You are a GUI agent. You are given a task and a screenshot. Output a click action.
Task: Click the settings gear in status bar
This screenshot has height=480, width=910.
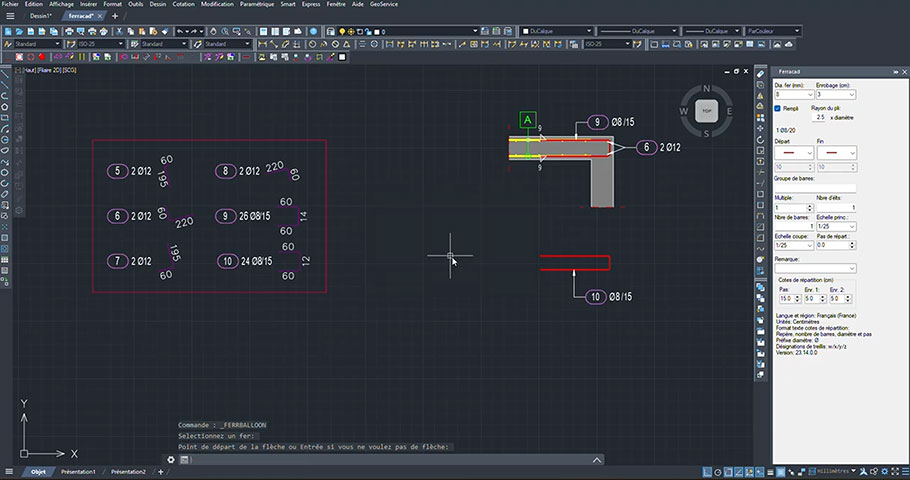coord(884,472)
